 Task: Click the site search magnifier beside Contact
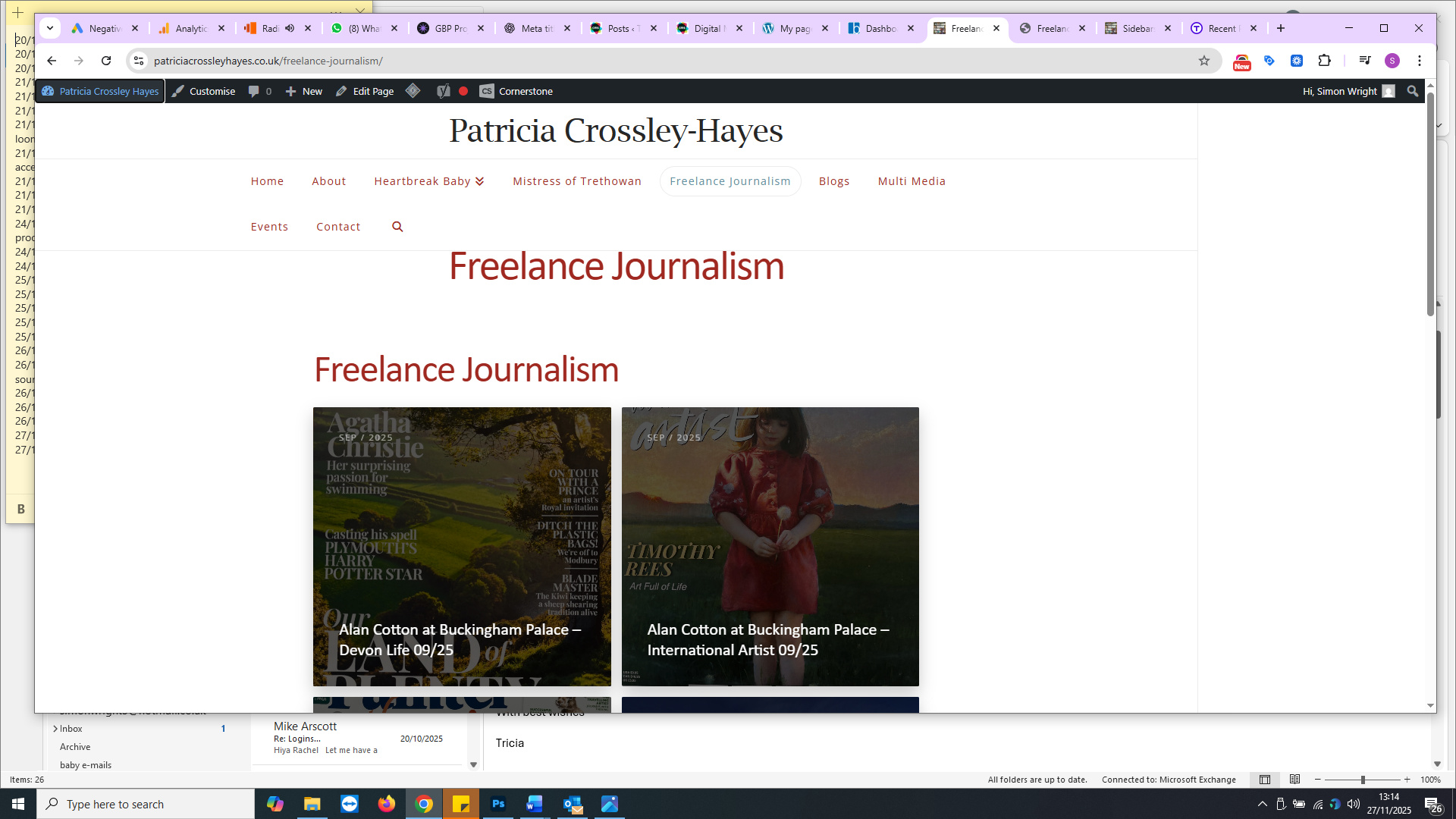click(x=397, y=227)
